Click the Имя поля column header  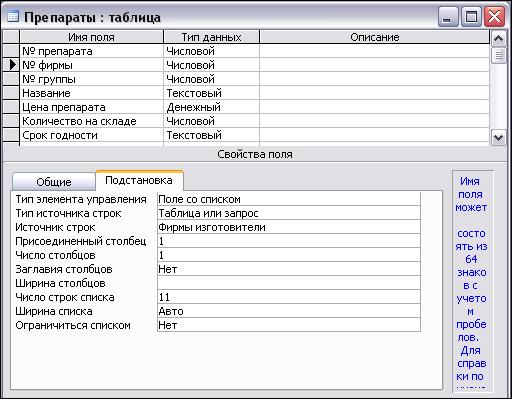[x=92, y=37]
